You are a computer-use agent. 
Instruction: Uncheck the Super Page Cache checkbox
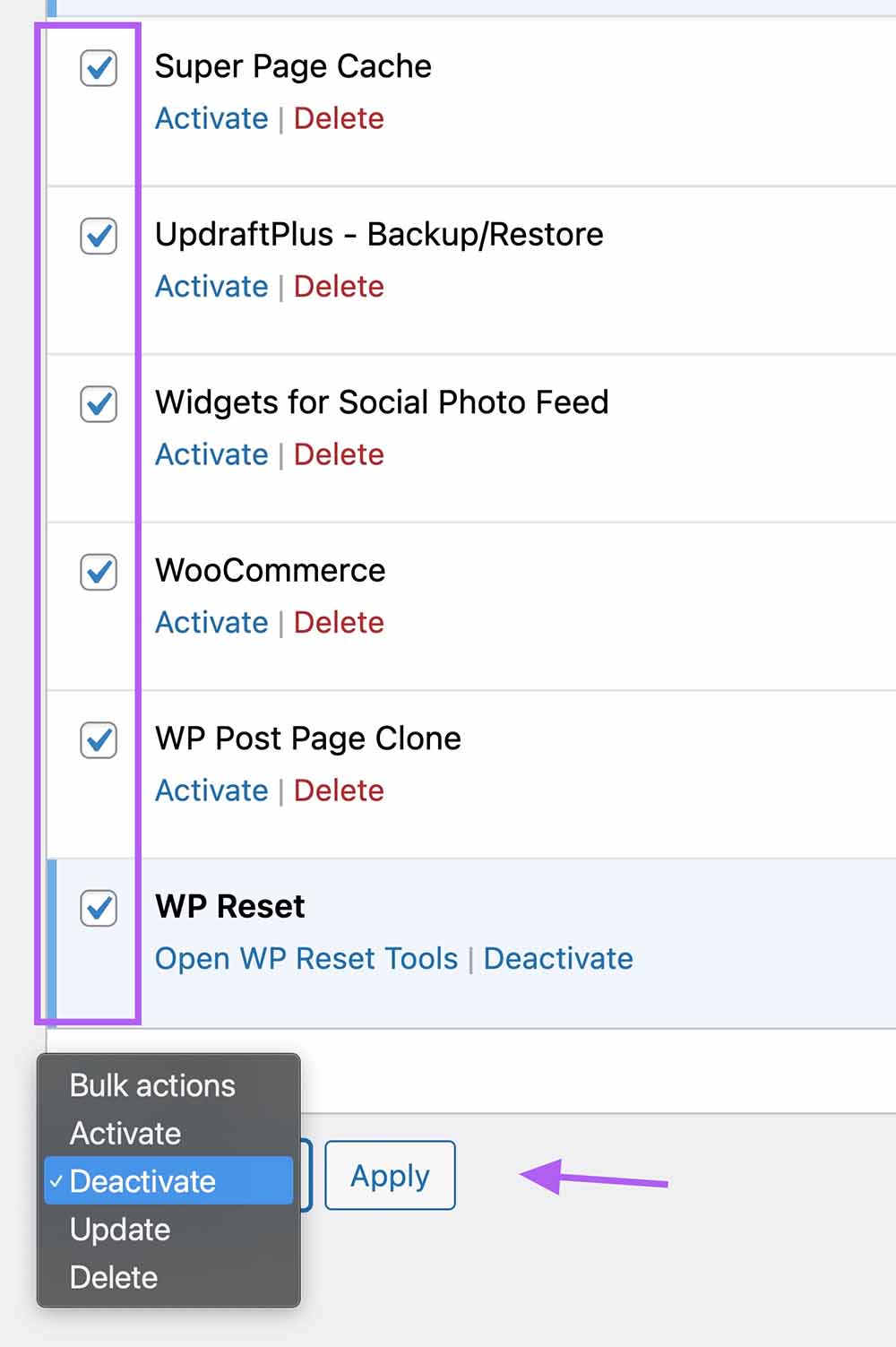tap(99, 68)
